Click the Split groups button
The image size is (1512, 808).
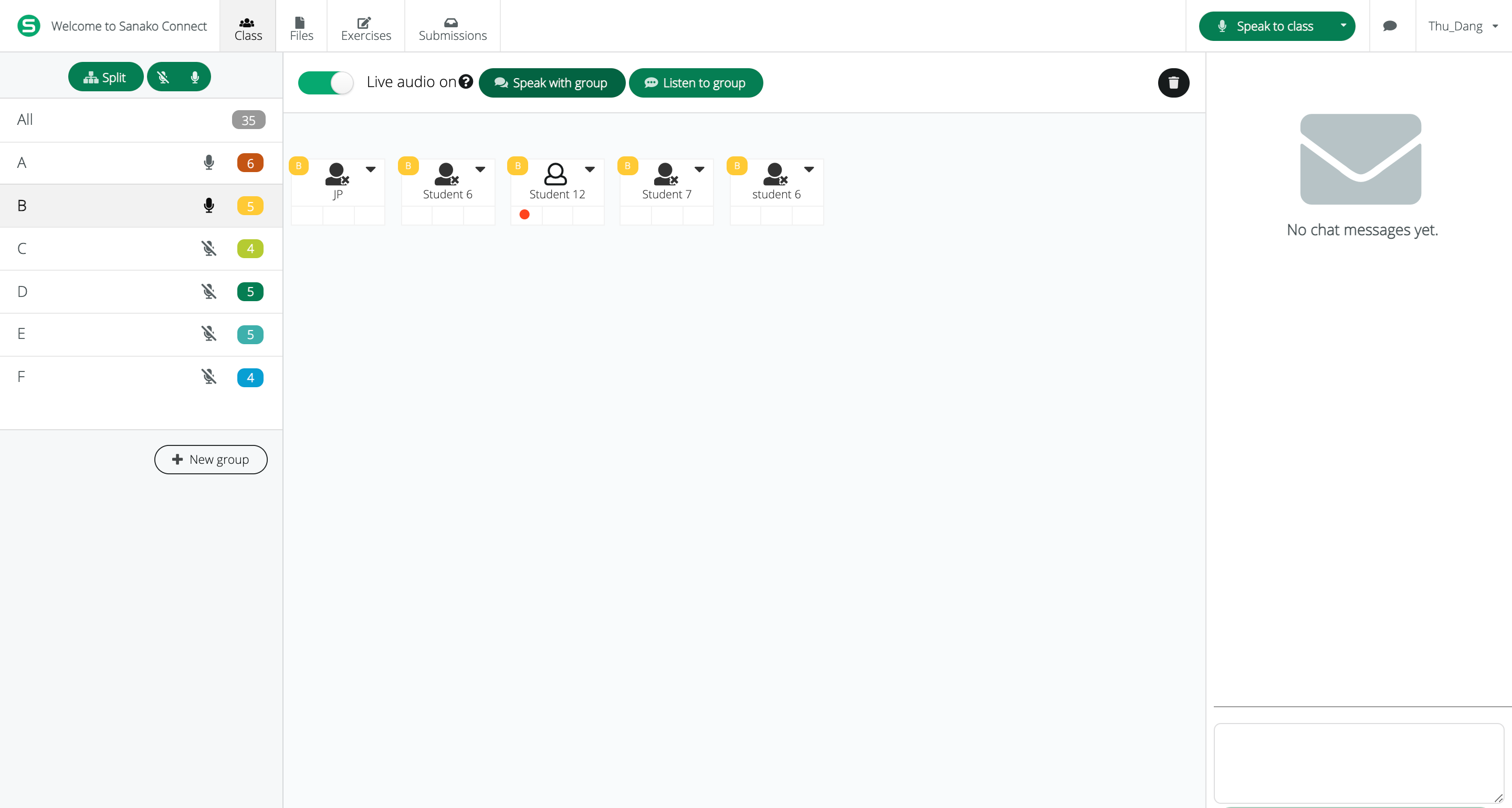[105, 77]
